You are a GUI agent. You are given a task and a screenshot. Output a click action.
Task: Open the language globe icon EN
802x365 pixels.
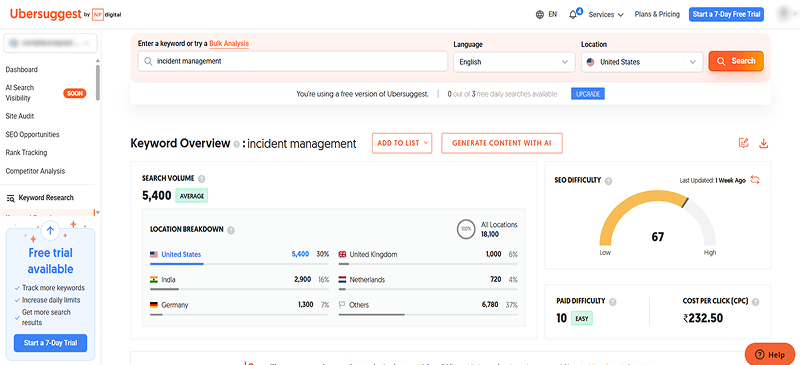(x=546, y=14)
